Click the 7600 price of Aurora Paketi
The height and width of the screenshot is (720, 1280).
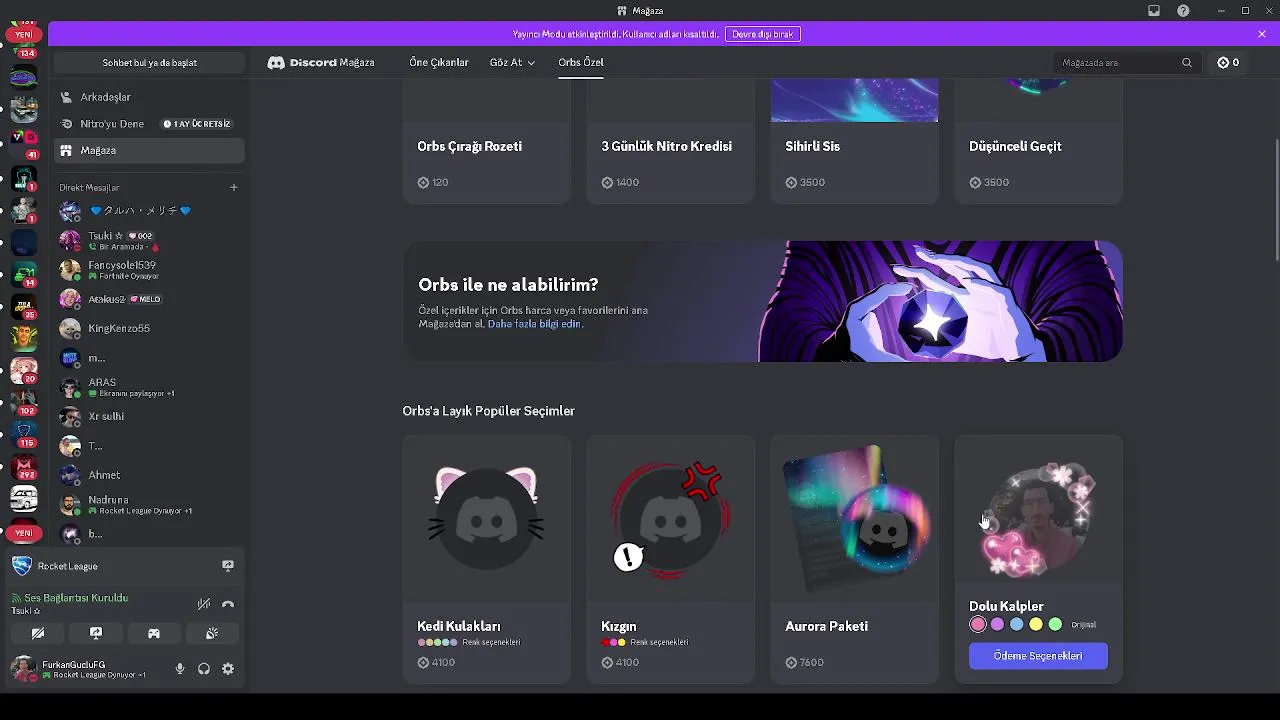click(804, 662)
